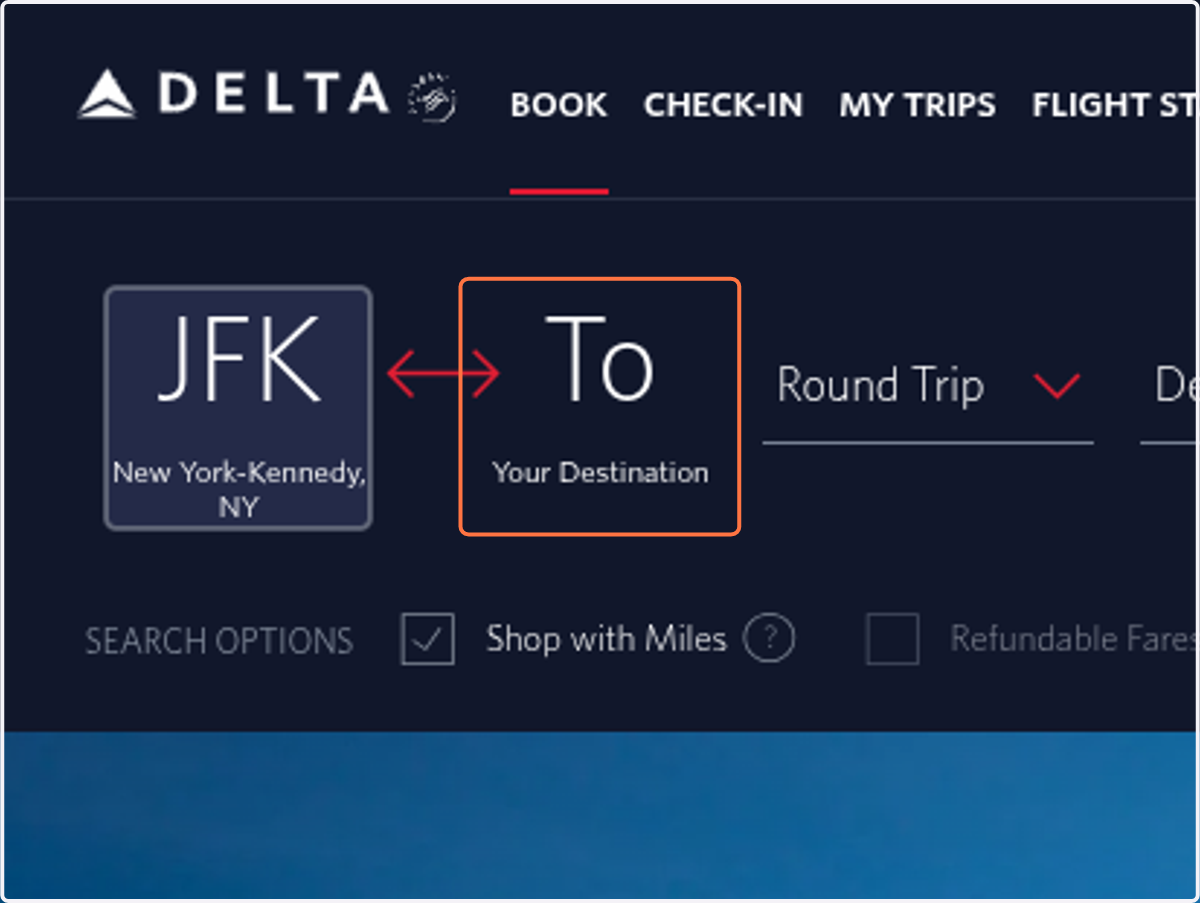
Task: Swap origin and destination with red arrows
Action: click(443, 375)
